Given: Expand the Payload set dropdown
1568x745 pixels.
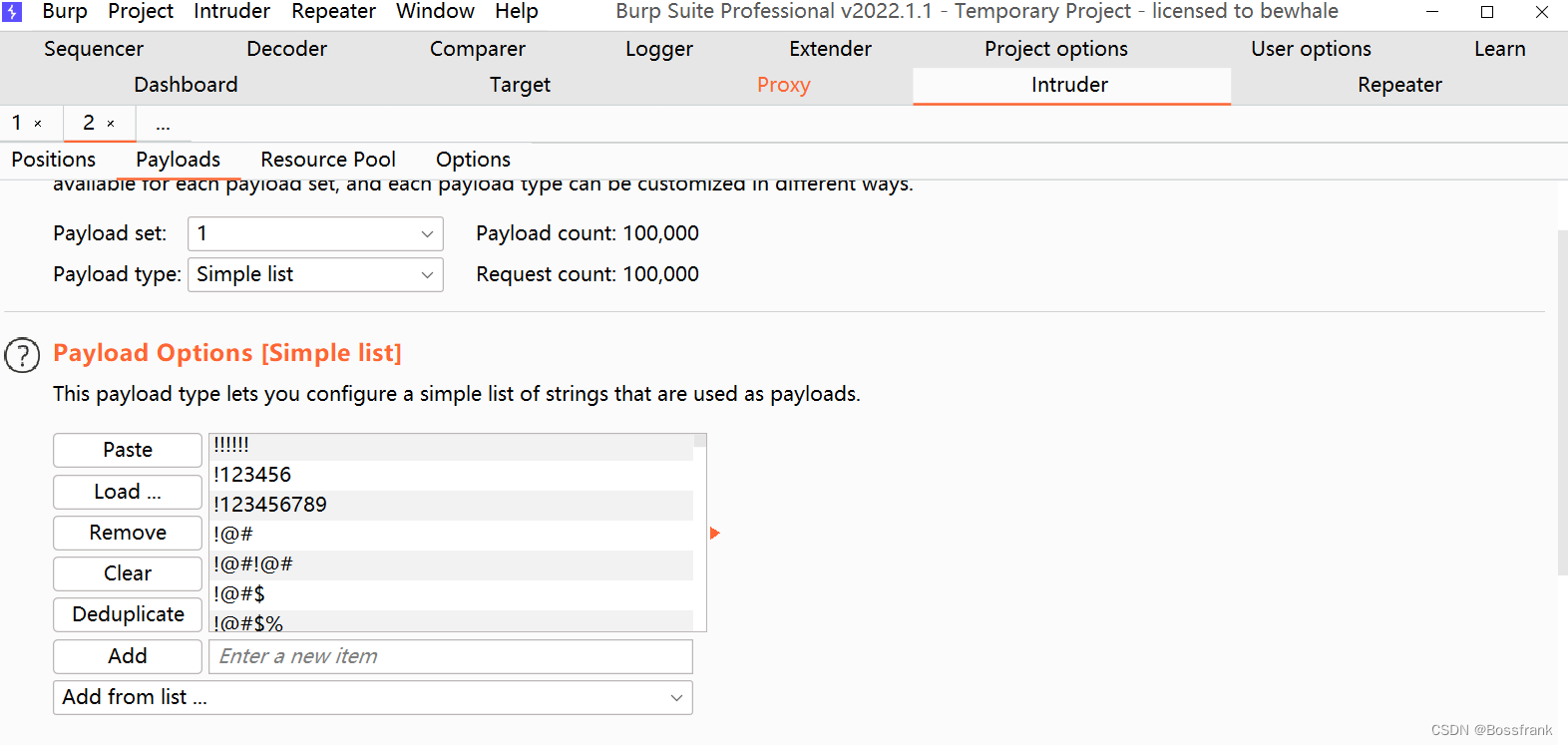Looking at the screenshot, I should pyautogui.click(x=315, y=234).
